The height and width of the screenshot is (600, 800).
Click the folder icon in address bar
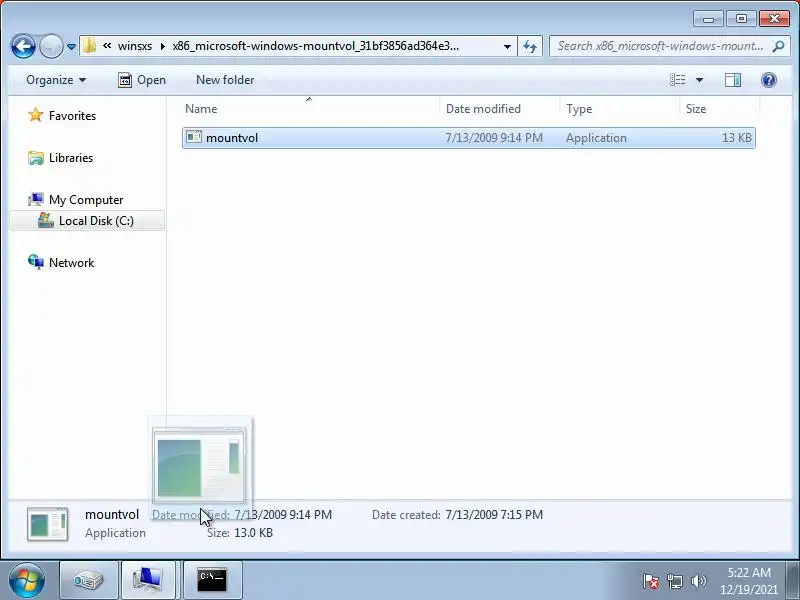coord(89,46)
